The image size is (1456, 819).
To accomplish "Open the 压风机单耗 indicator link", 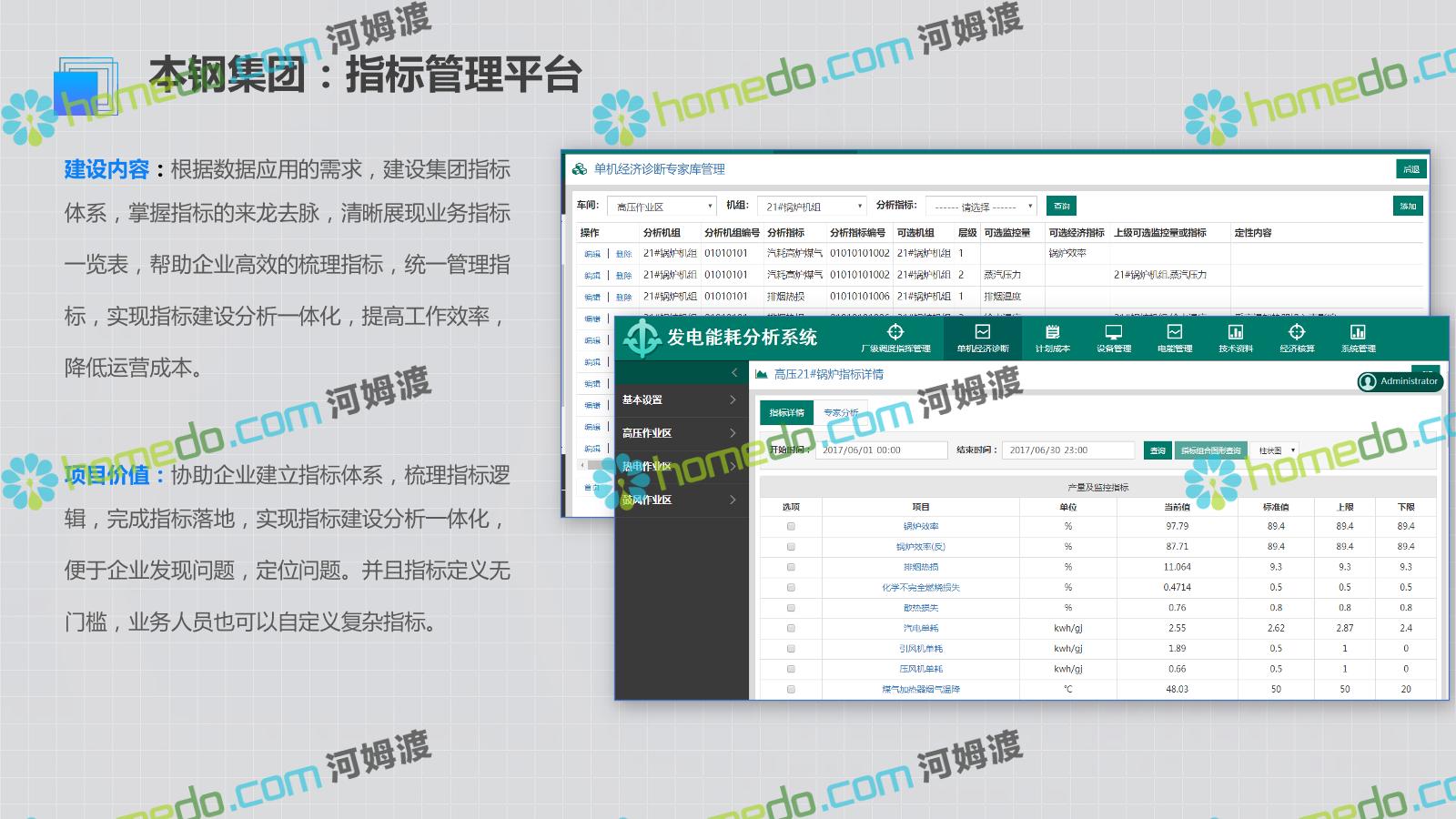I will (921, 669).
